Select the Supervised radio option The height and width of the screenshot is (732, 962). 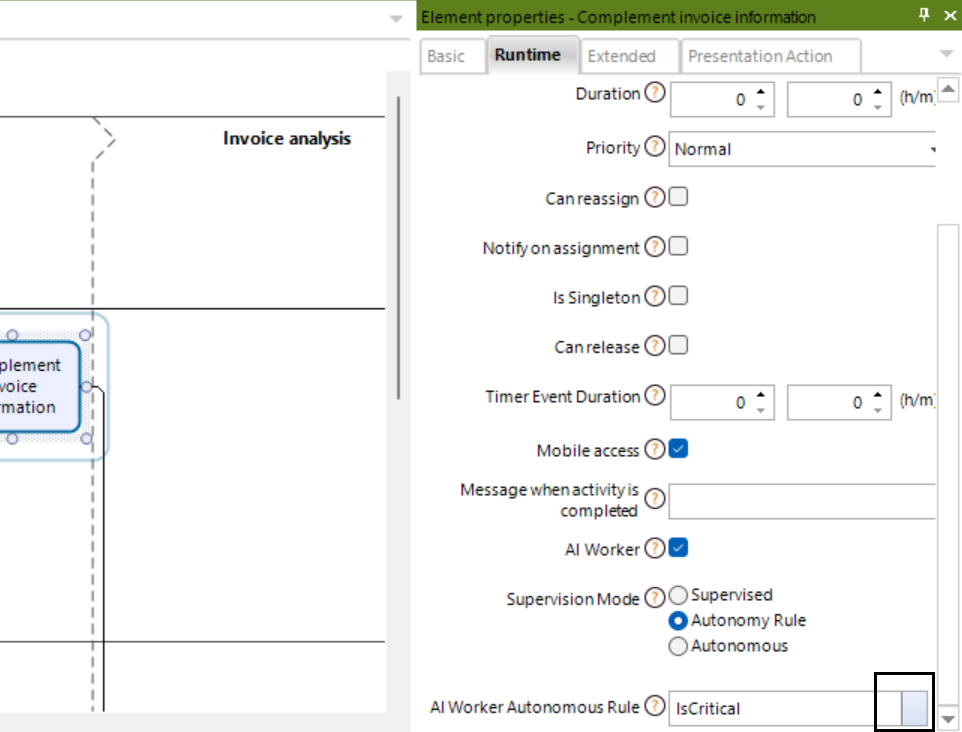678,595
